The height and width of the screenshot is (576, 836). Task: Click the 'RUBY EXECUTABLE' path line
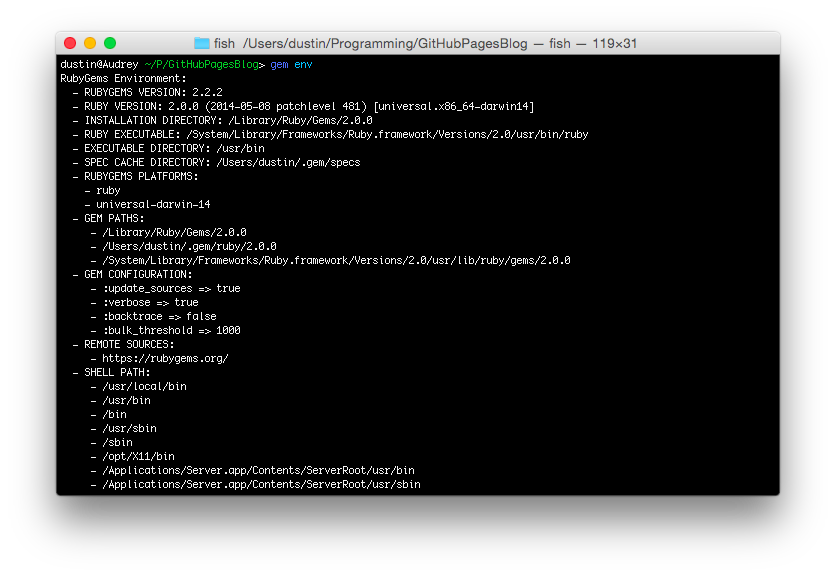[331, 134]
